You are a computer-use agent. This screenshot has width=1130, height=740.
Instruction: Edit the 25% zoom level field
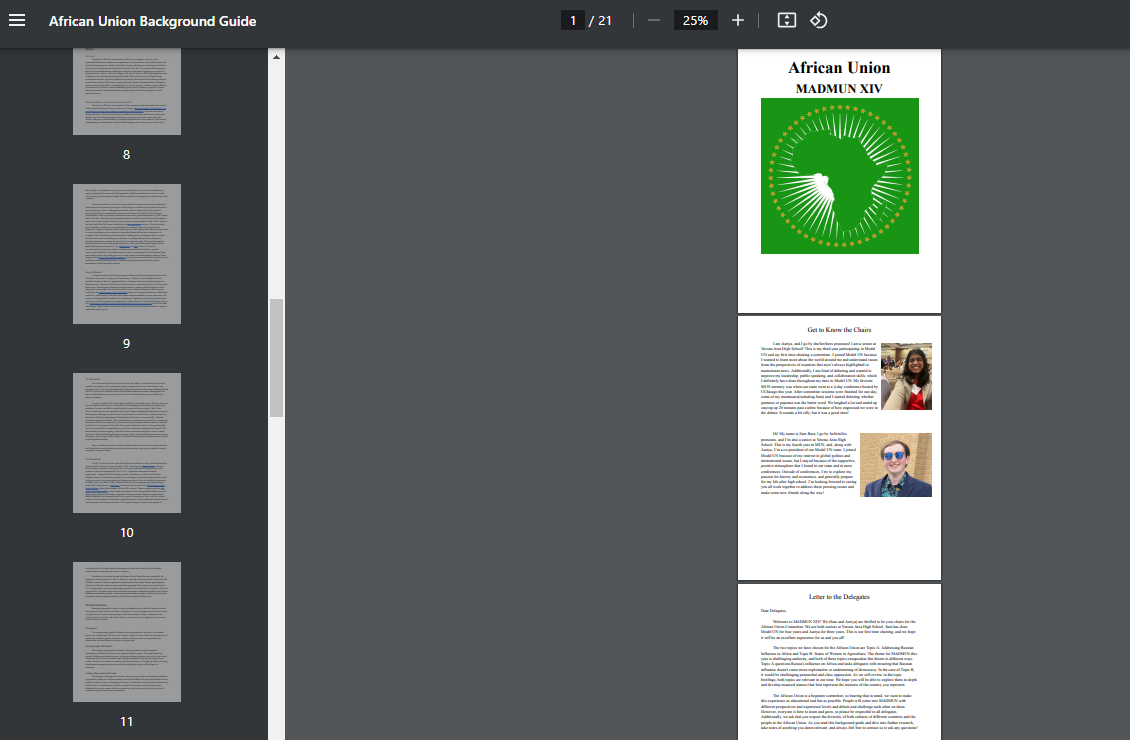695,20
